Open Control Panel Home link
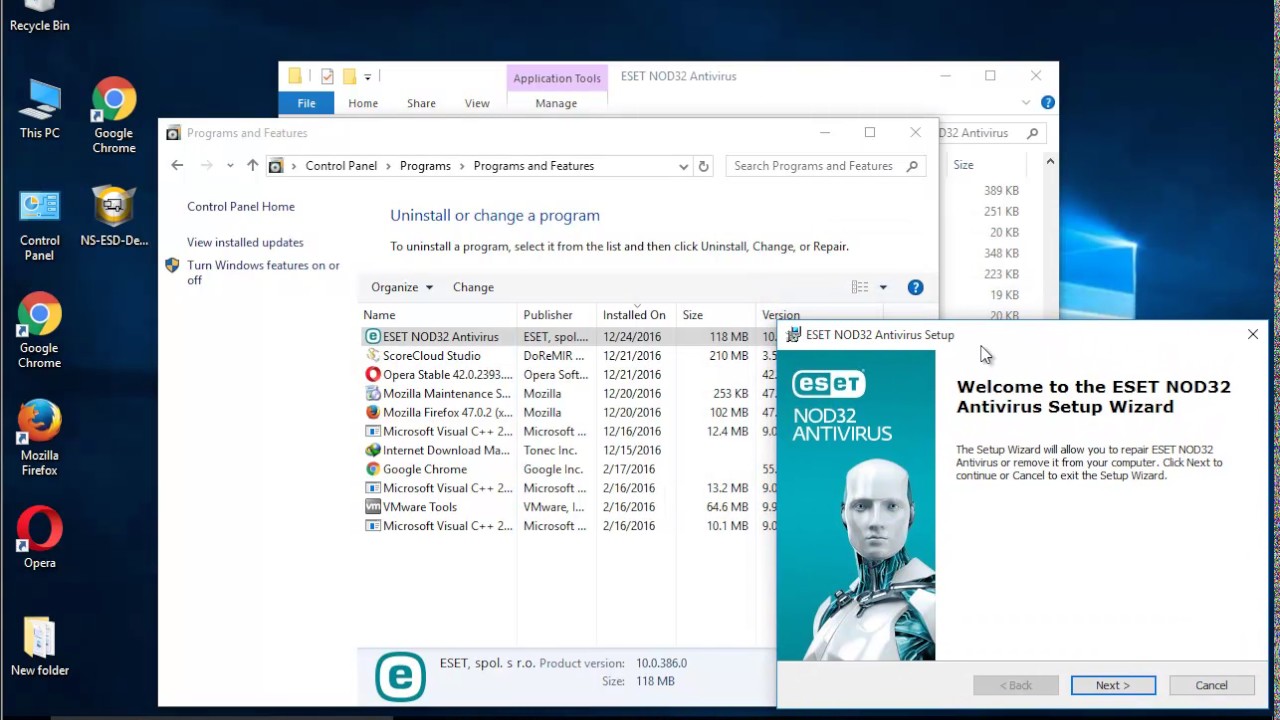Screen dimensions: 1280x720 (x=241, y=207)
